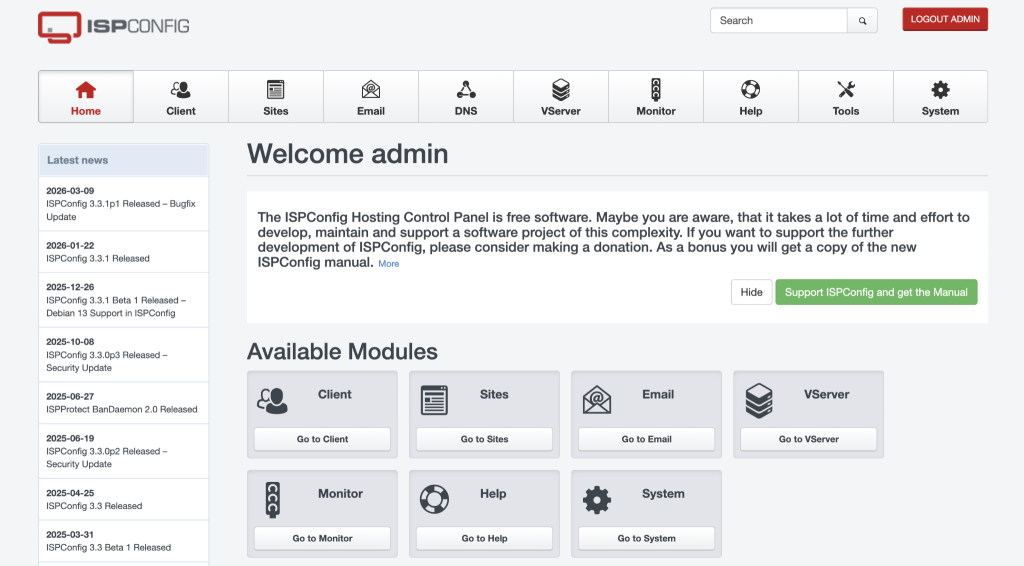Open news ISPConfig 3.3.1 Beta 1 Released

pos(123,300)
